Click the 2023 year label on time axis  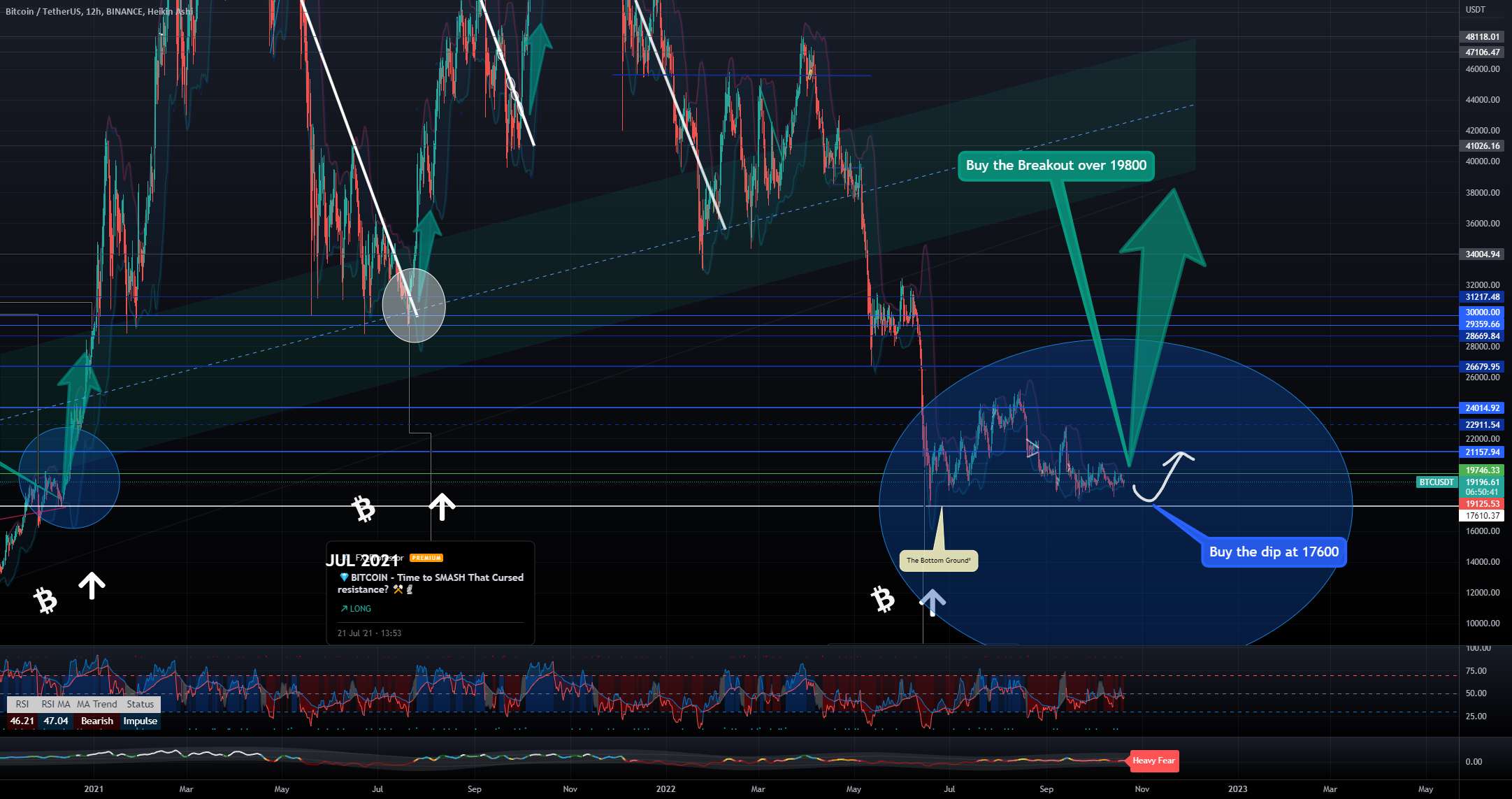(1237, 789)
